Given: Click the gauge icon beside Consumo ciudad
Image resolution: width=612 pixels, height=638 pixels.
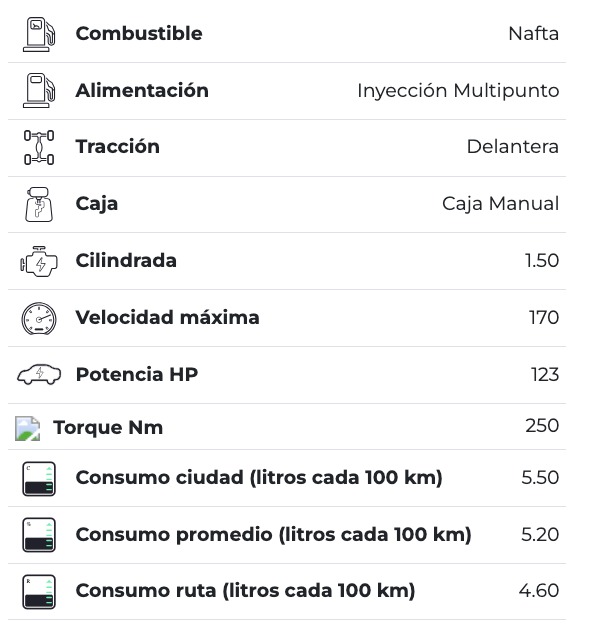Looking at the screenshot, I should pyautogui.click(x=39, y=478).
